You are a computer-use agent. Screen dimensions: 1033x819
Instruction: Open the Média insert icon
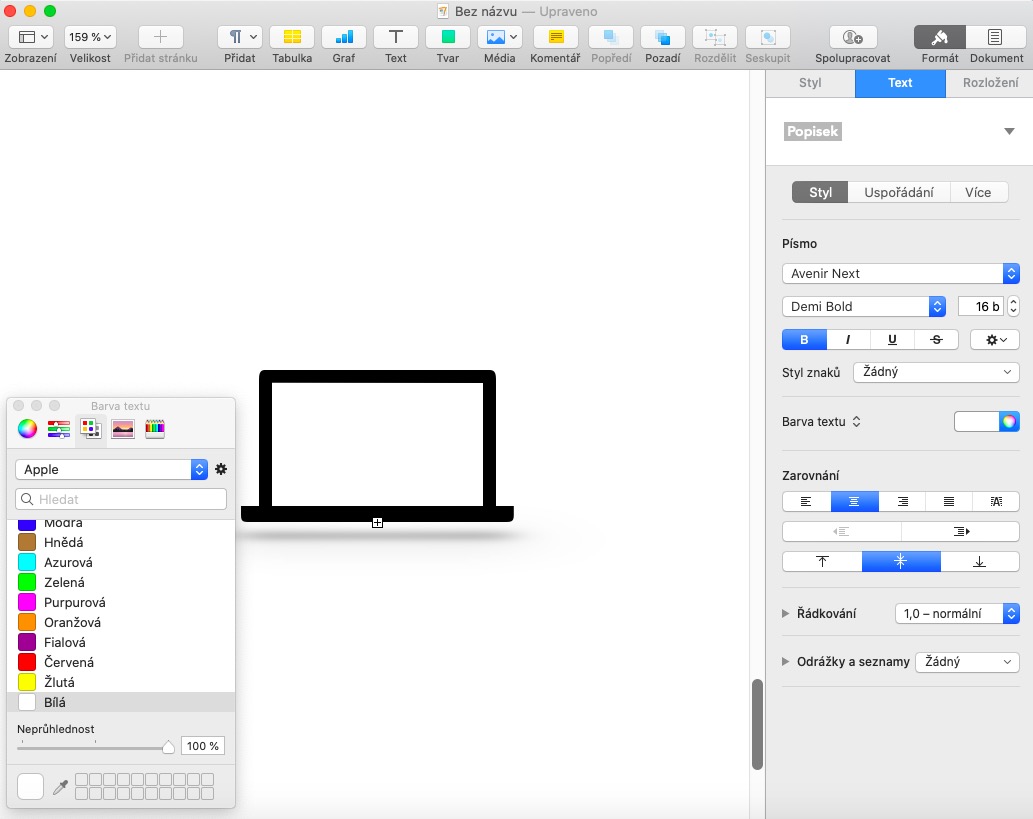point(500,37)
